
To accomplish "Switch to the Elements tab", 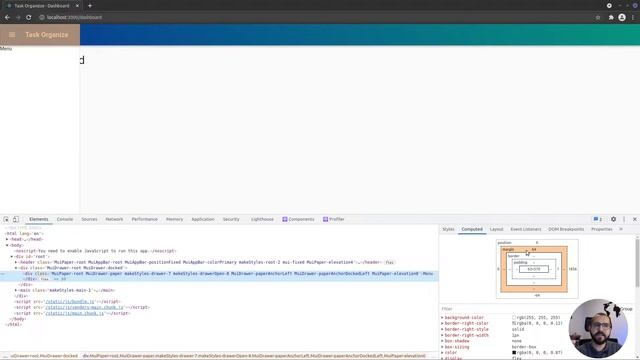I will coord(39,219).
